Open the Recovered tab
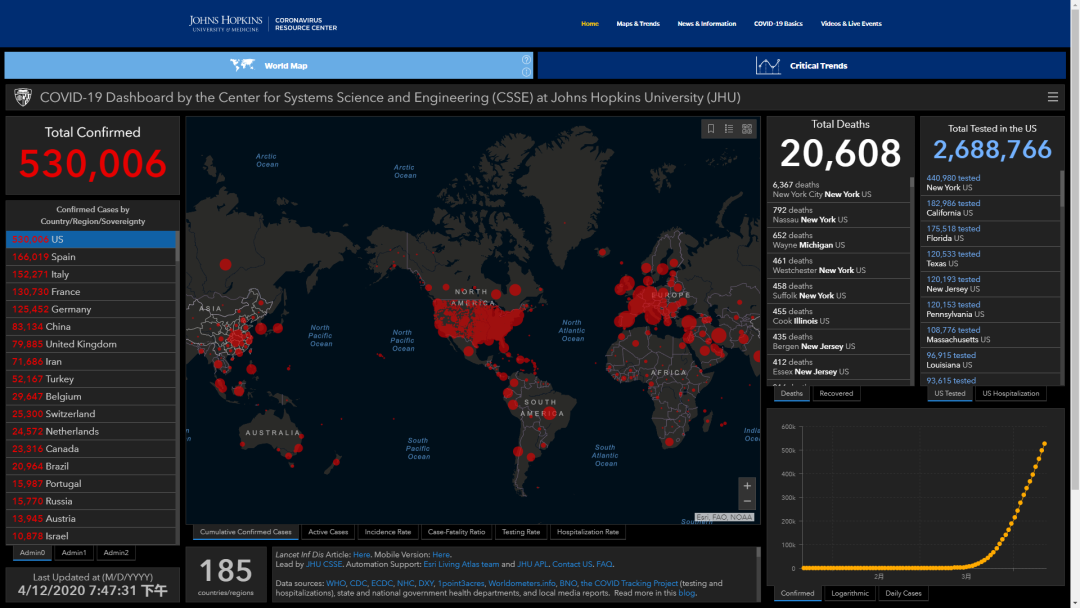Screen dimensions: 1080x608 (x=836, y=393)
